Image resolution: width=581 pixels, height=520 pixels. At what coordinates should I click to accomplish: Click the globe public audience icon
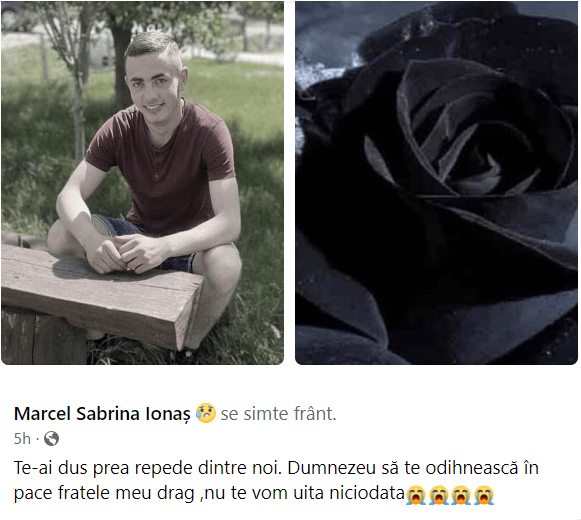tap(52, 439)
